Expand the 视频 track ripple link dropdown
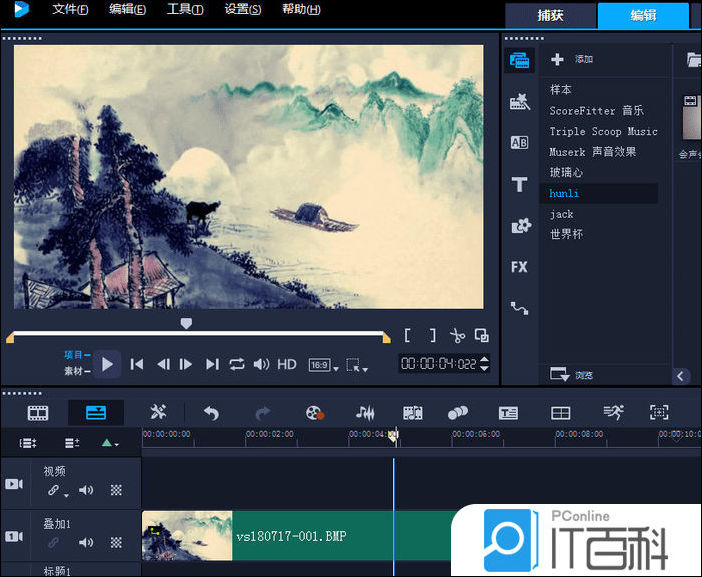The width and height of the screenshot is (702, 577). click(x=58, y=491)
